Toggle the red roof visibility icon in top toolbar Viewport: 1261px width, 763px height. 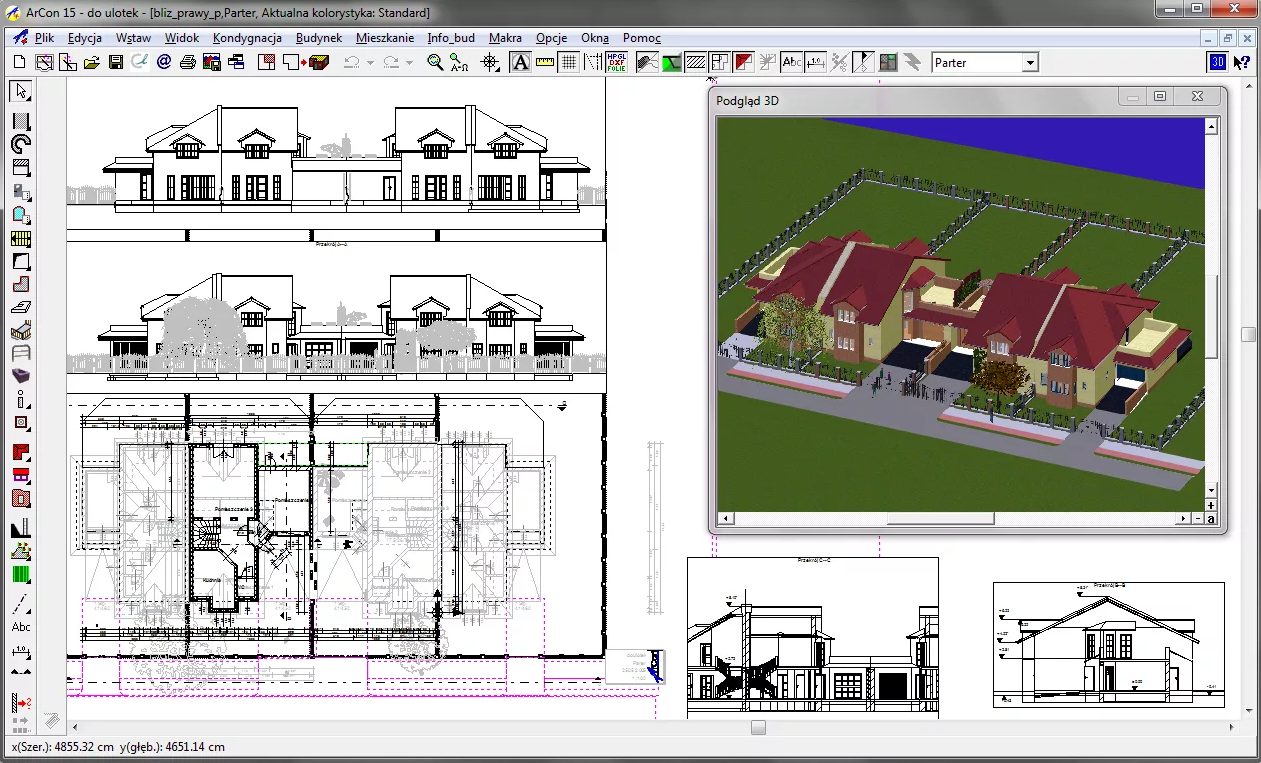tap(743, 62)
